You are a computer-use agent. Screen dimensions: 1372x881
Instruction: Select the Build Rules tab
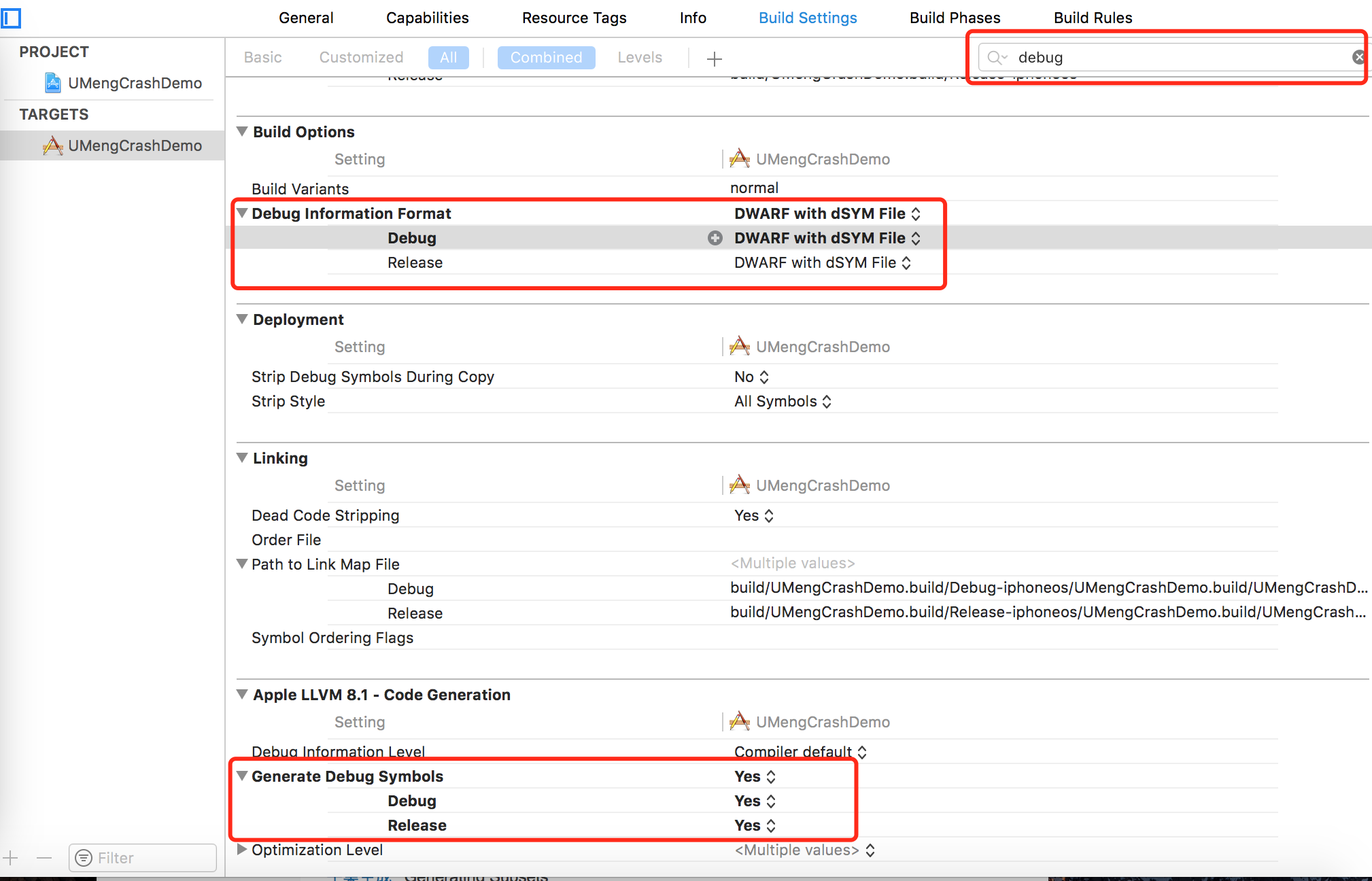pyautogui.click(x=1093, y=18)
